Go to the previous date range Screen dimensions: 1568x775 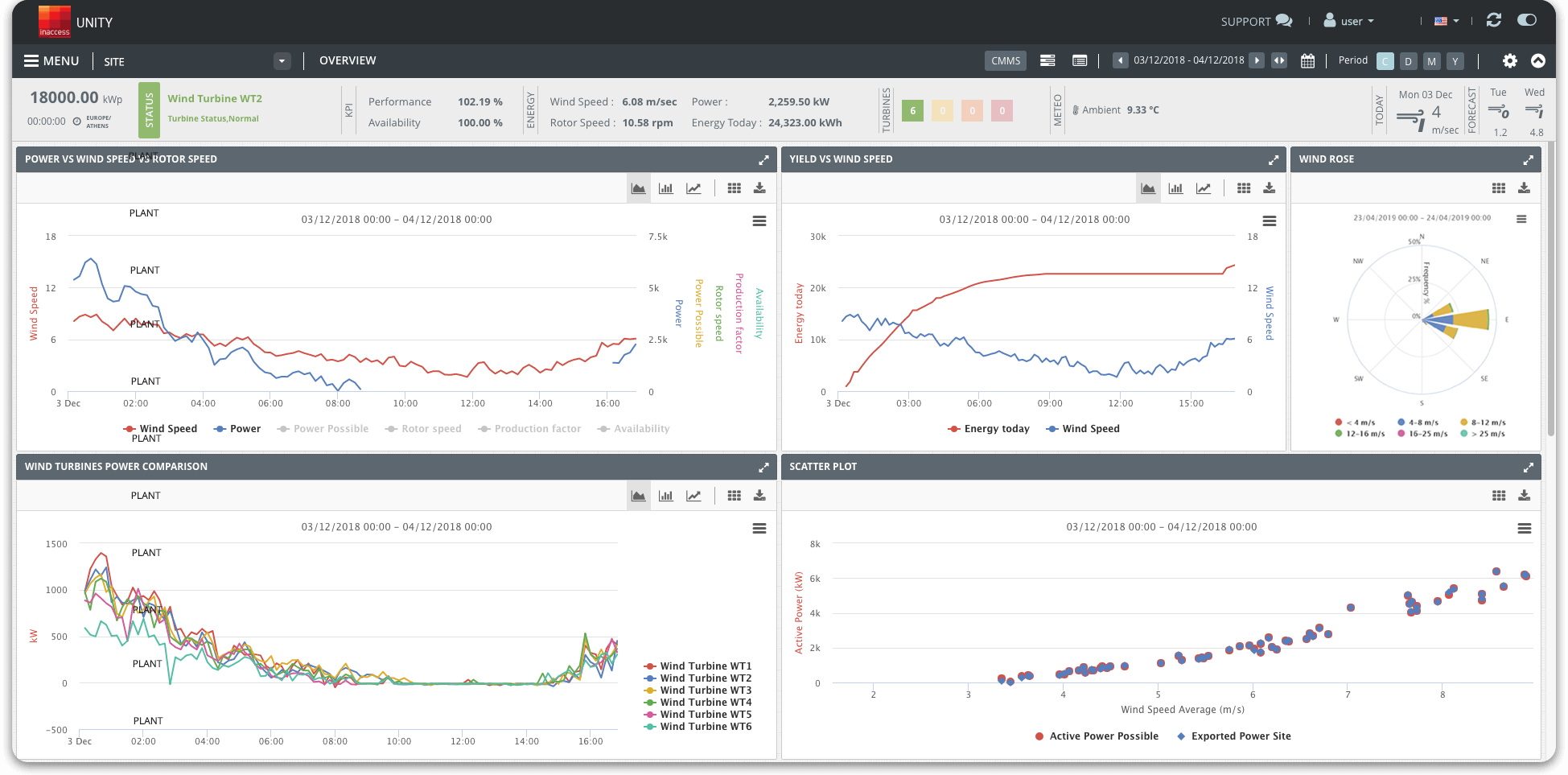pos(1120,61)
